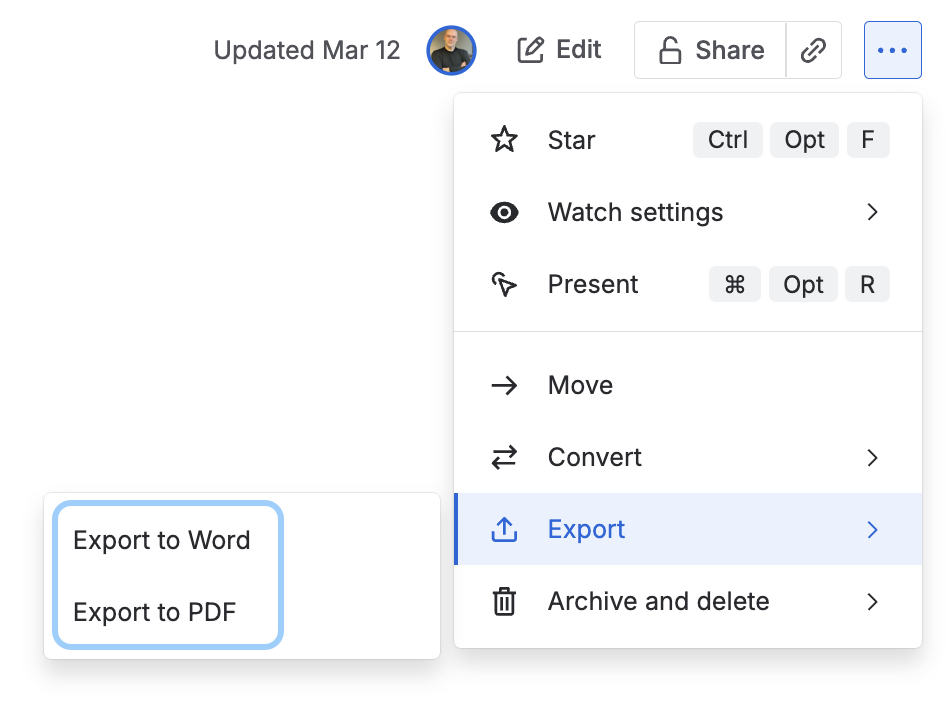Image resolution: width=946 pixels, height=726 pixels.
Task: Click the Convert swap arrows icon
Action: 505,457
